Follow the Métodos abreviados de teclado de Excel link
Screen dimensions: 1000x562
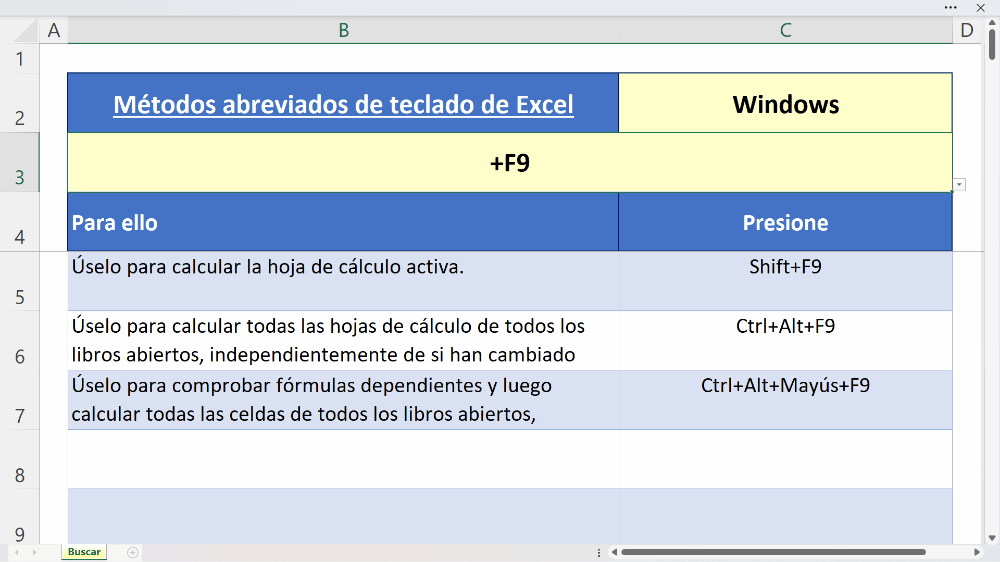point(343,105)
